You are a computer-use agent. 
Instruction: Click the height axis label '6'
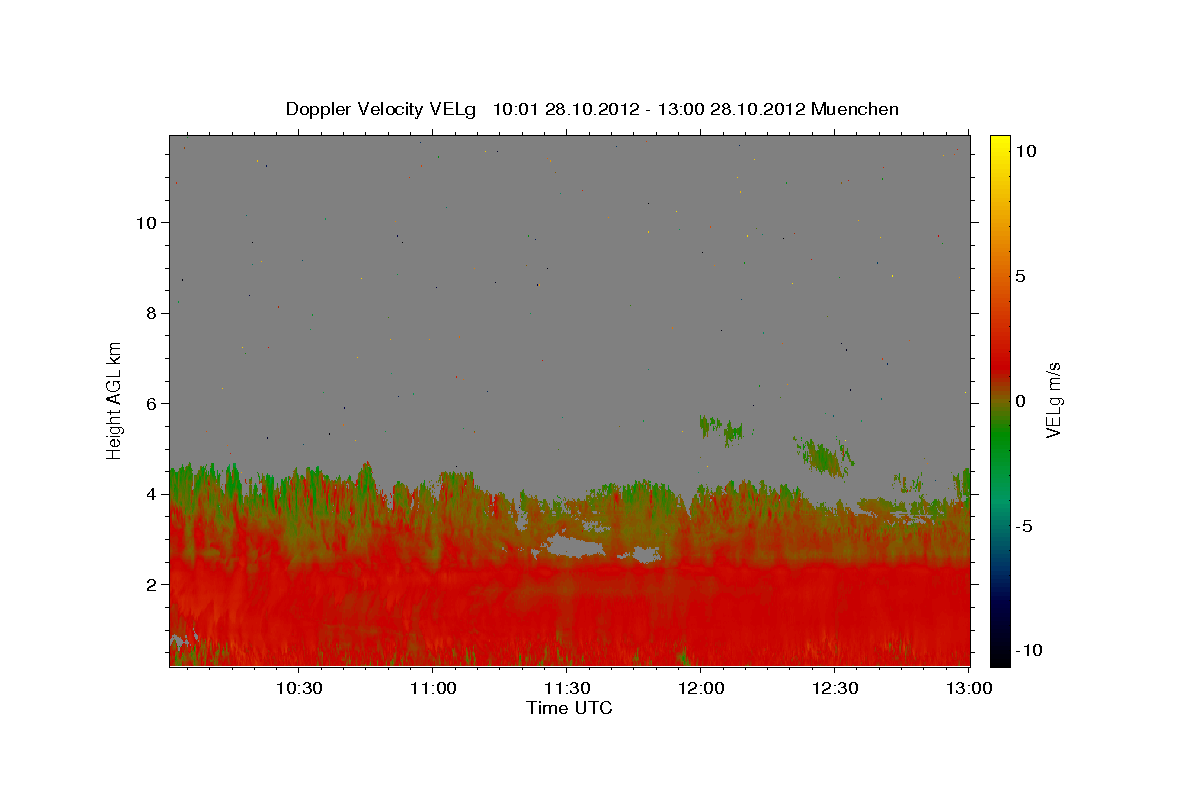point(152,403)
